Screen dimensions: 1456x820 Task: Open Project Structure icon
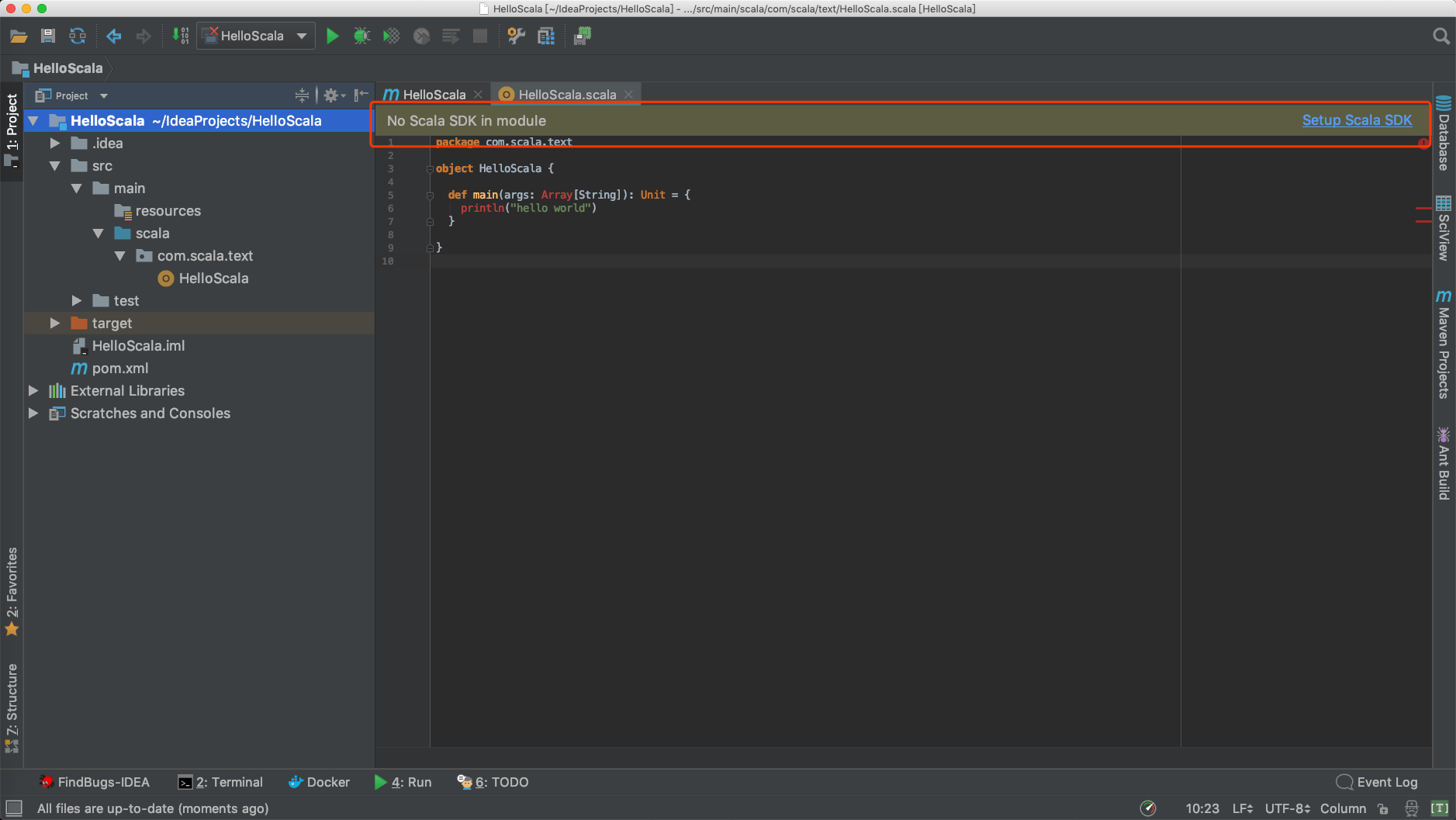point(546,36)
